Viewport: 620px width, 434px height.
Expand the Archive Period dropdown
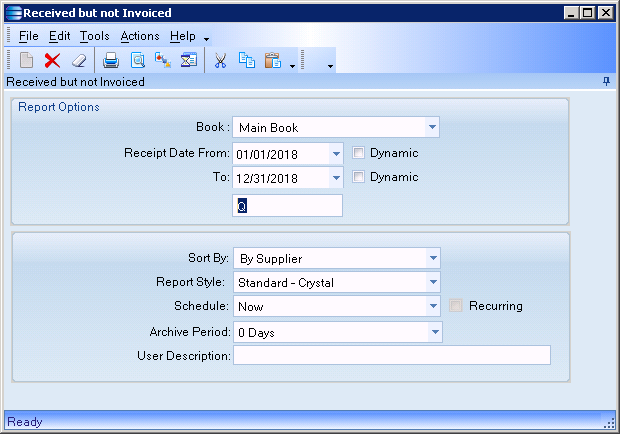coord(435,332)
